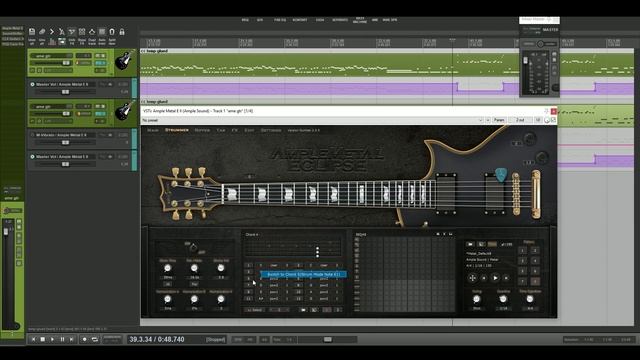
Task: Click the left mixer track volume fader
Action: pos(6,231)
